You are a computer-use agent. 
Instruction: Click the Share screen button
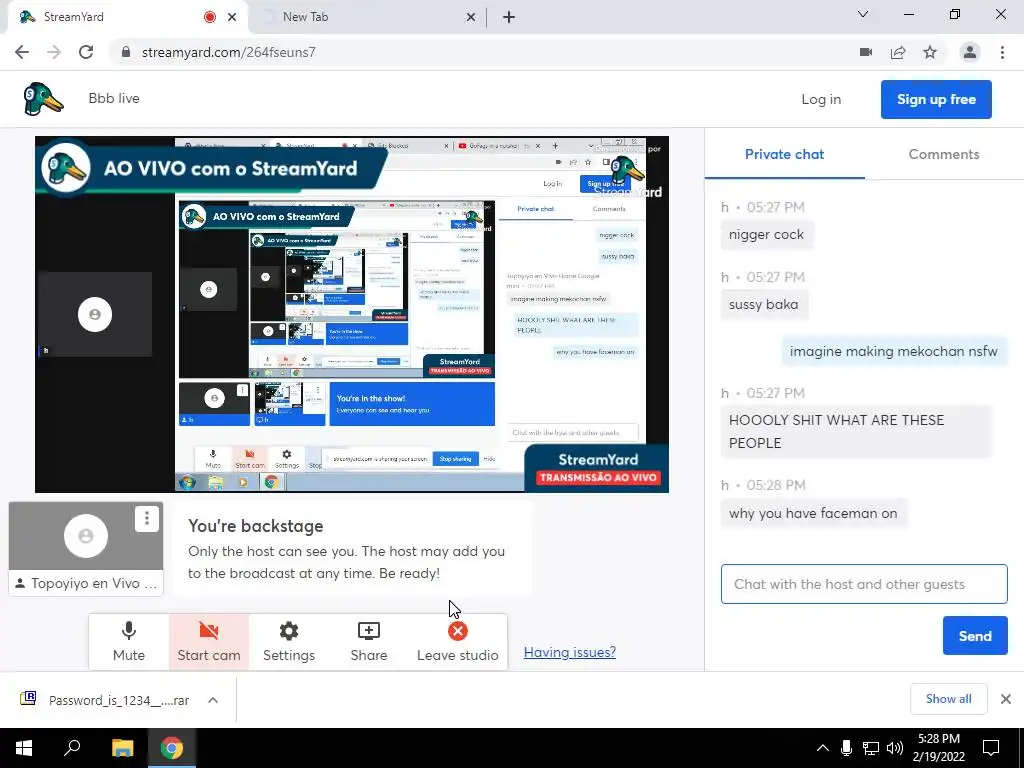coord(368,641)
